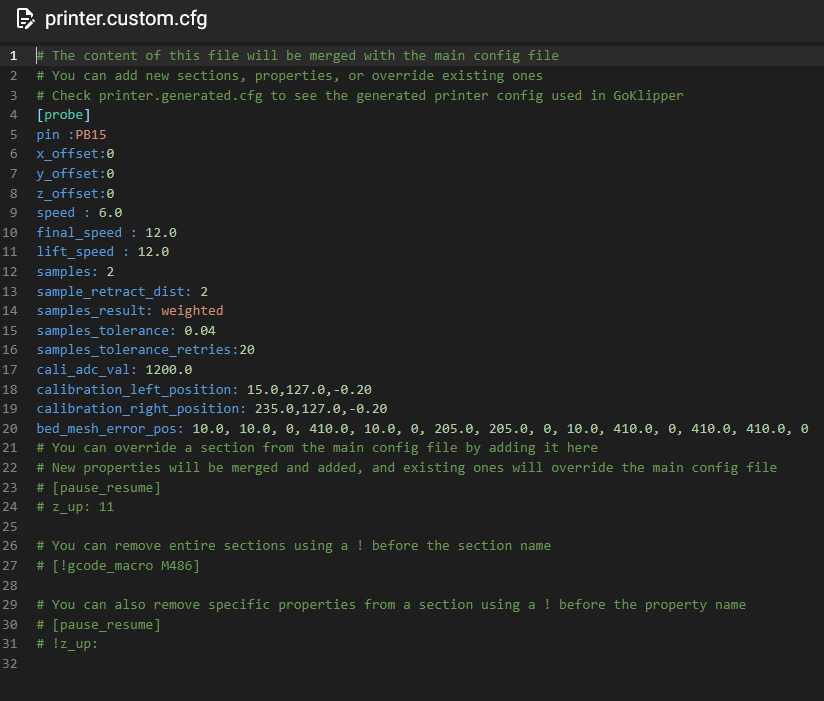
Task: Click the lift_speed property name
Action: click(x=75, y=252)
